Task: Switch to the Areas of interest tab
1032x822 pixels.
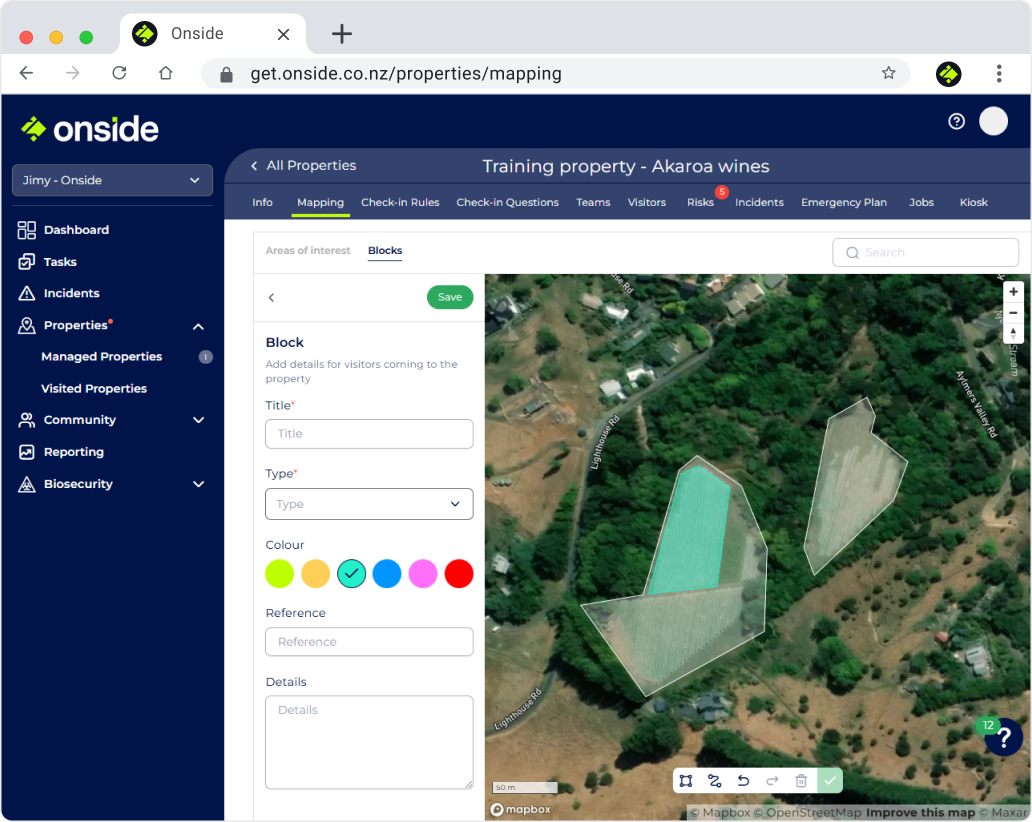Action: (x=308, y=251)
